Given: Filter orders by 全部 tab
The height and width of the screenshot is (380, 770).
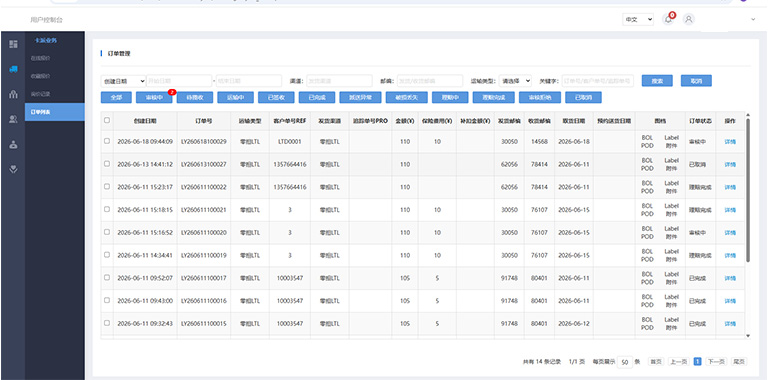Looking at the screenshot, I should [116, 97].
